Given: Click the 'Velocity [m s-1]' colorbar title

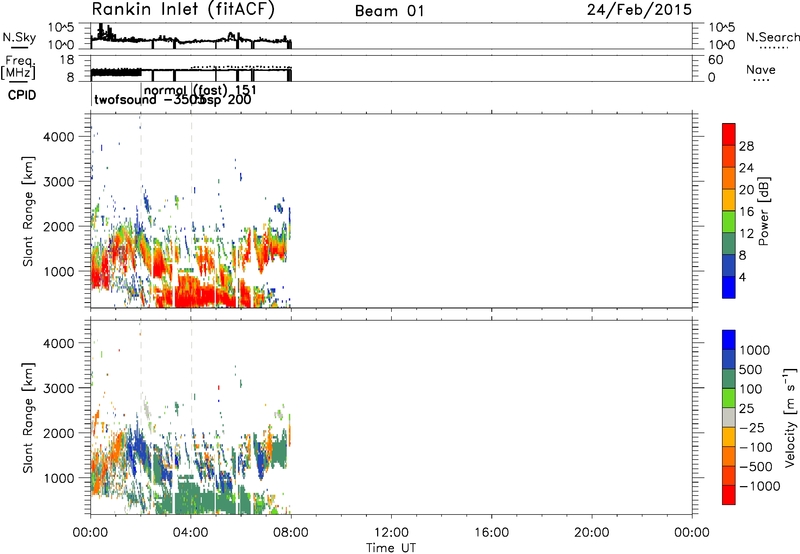Looking at the screenshot, I should pos(790,418).
